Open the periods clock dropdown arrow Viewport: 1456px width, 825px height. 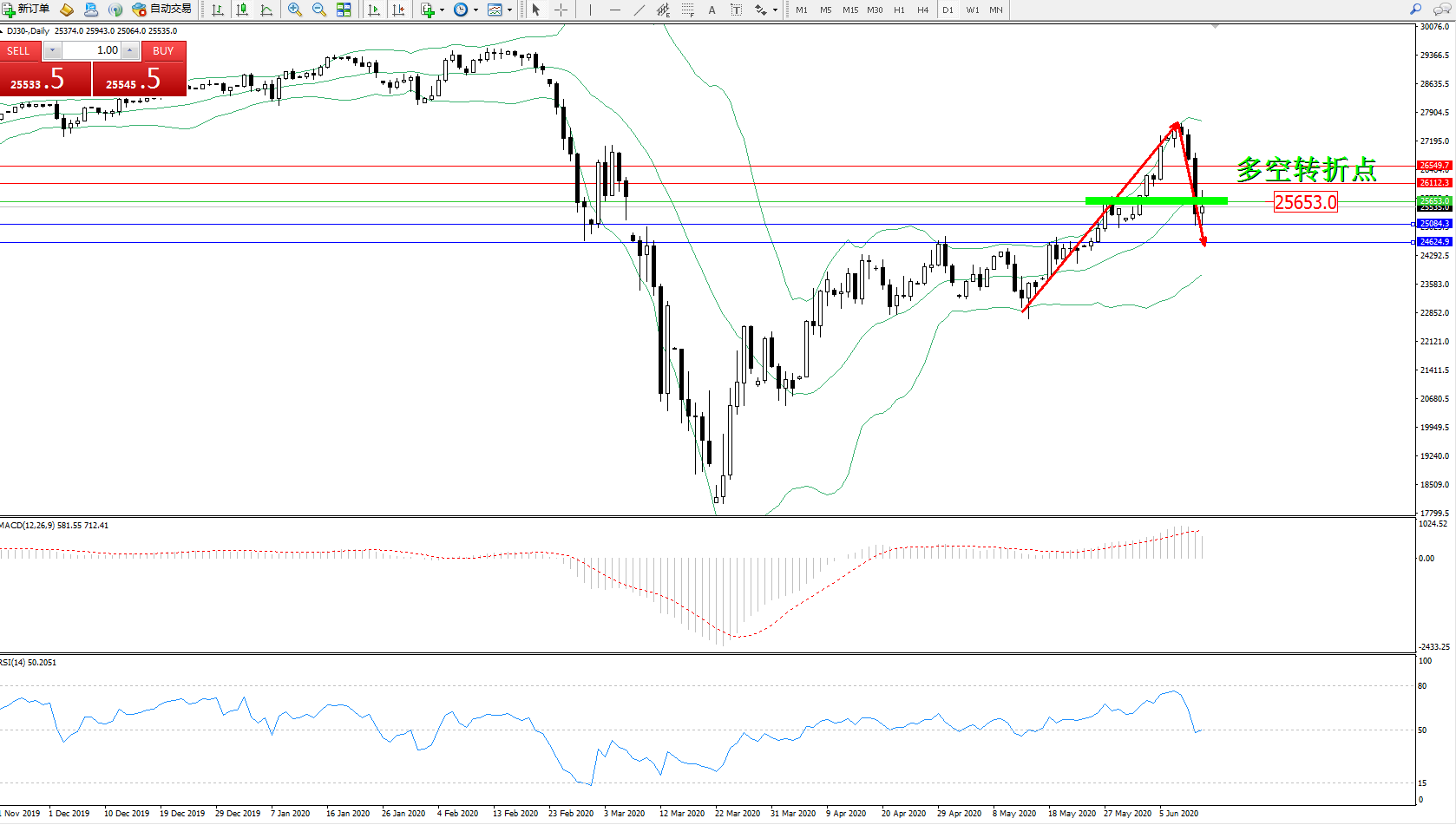[x=475, y=10]
